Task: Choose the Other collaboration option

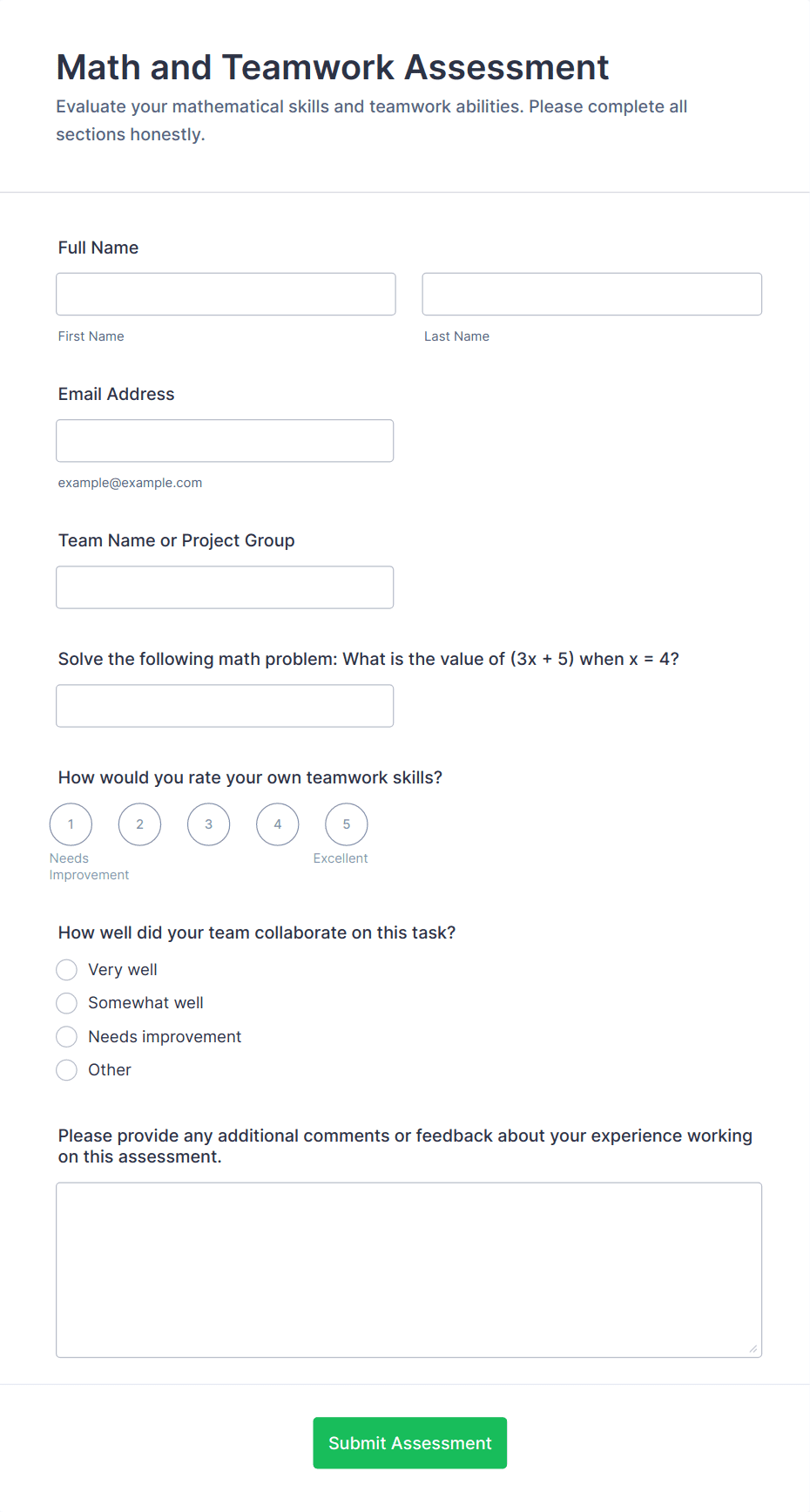Action: (x=66, y=1069)
